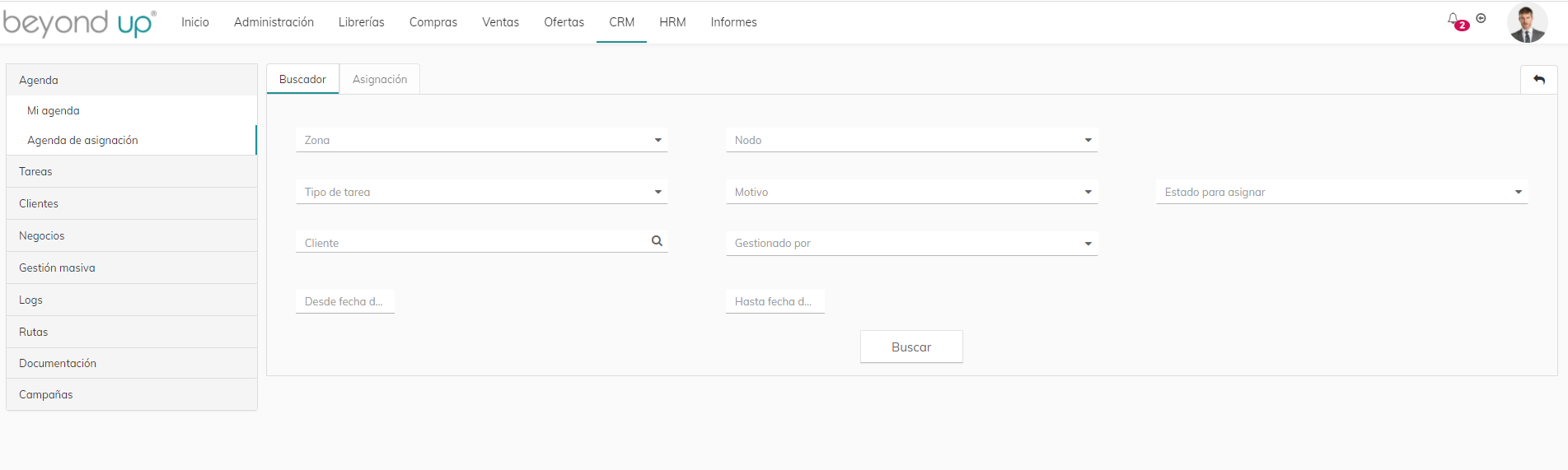The image size is (1568, 470).
Task: Switch to the Asignación tab
Action: point(380,79)
